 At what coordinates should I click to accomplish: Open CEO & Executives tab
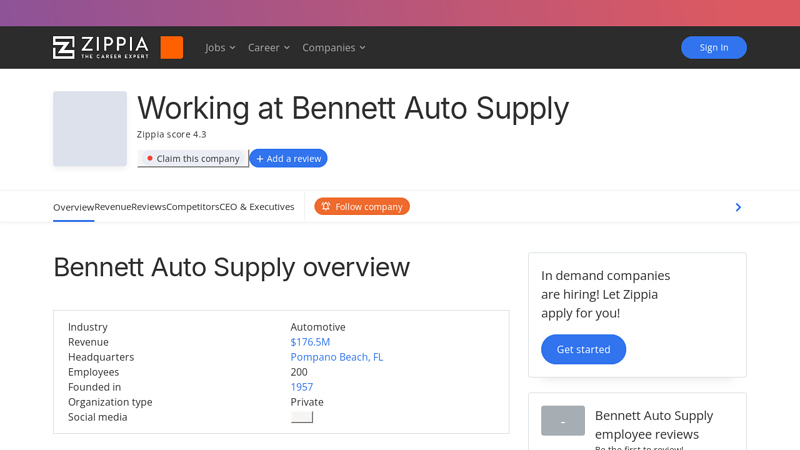point(257,207)
